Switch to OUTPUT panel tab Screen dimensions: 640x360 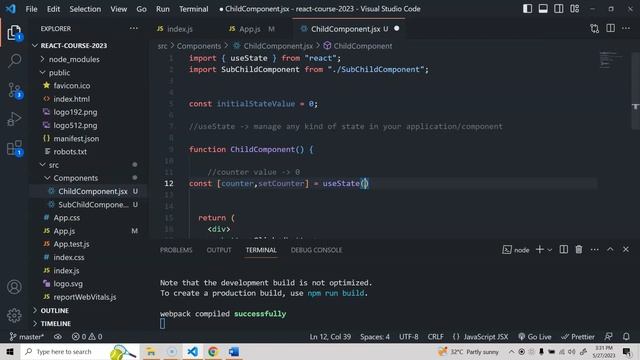click(219, 250)
